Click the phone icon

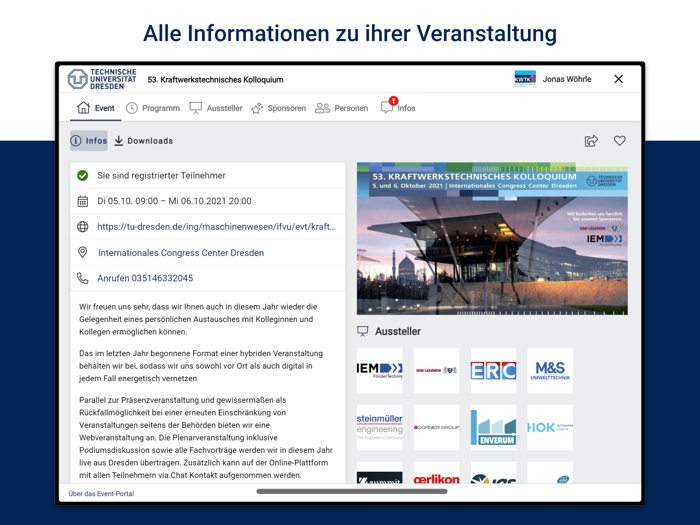tap(83, 278)
